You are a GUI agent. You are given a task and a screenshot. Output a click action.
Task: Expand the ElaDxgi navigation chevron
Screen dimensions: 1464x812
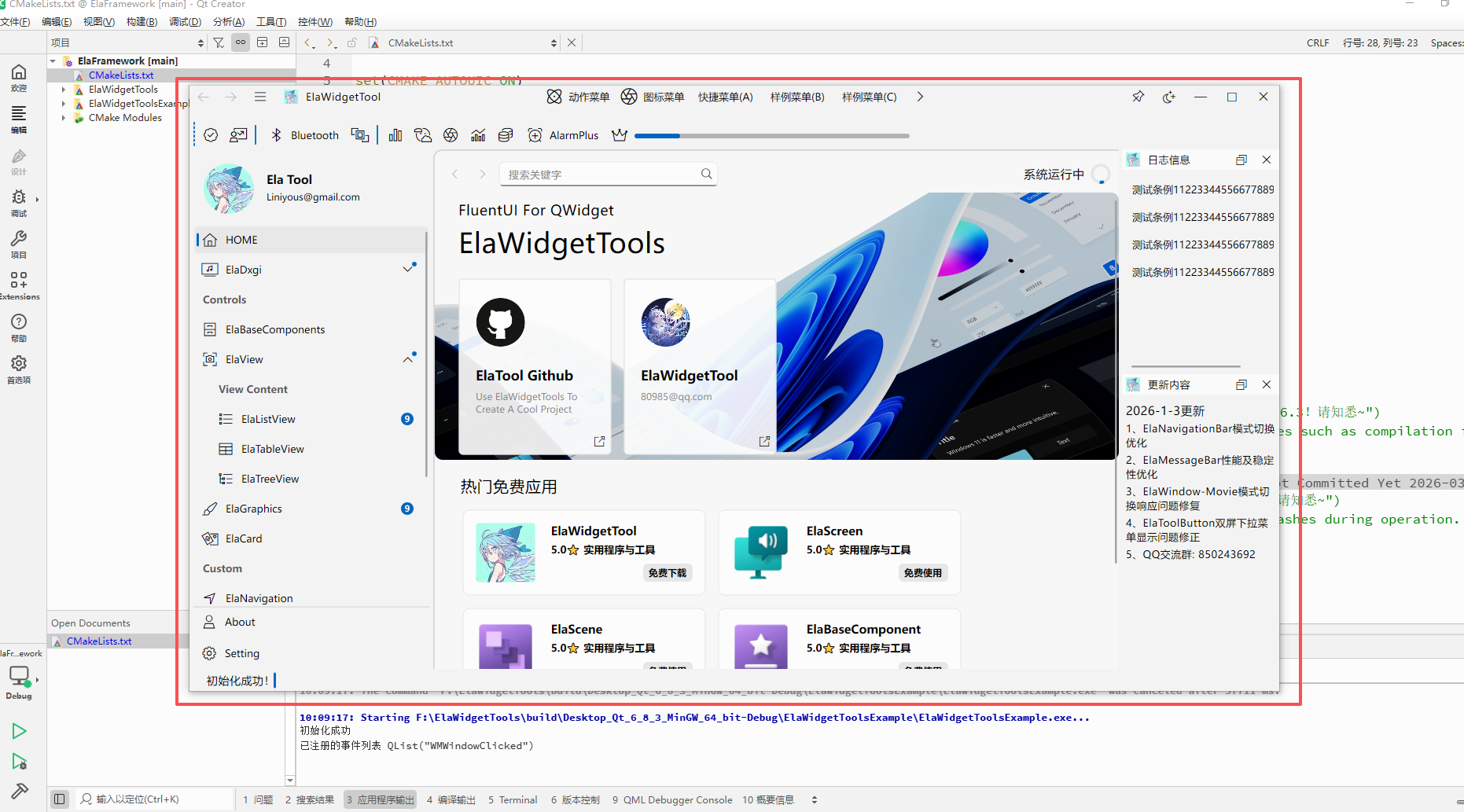408,269
